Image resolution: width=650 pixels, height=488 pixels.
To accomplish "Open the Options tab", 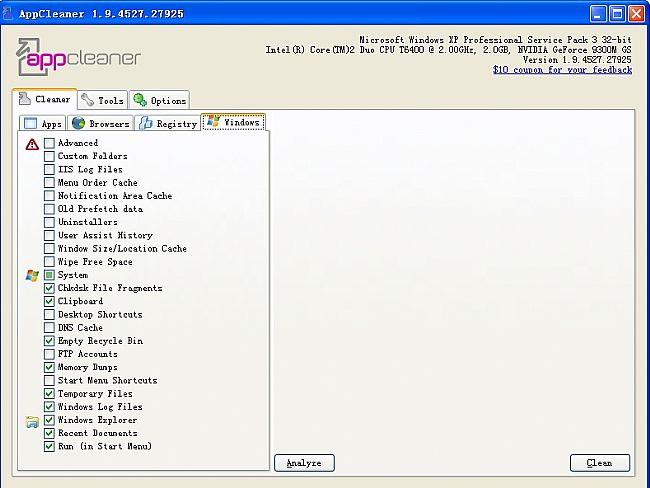I will coord(159,100).
